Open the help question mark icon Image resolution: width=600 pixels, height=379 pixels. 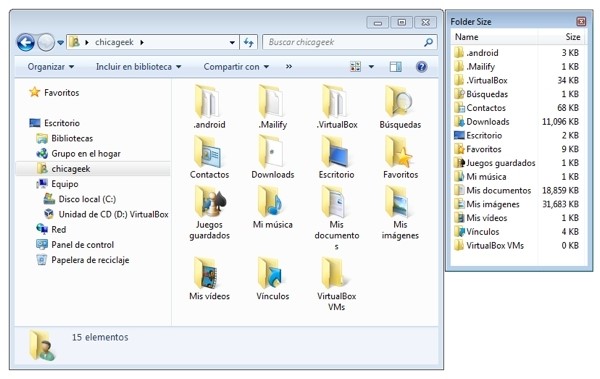(421, 67)
